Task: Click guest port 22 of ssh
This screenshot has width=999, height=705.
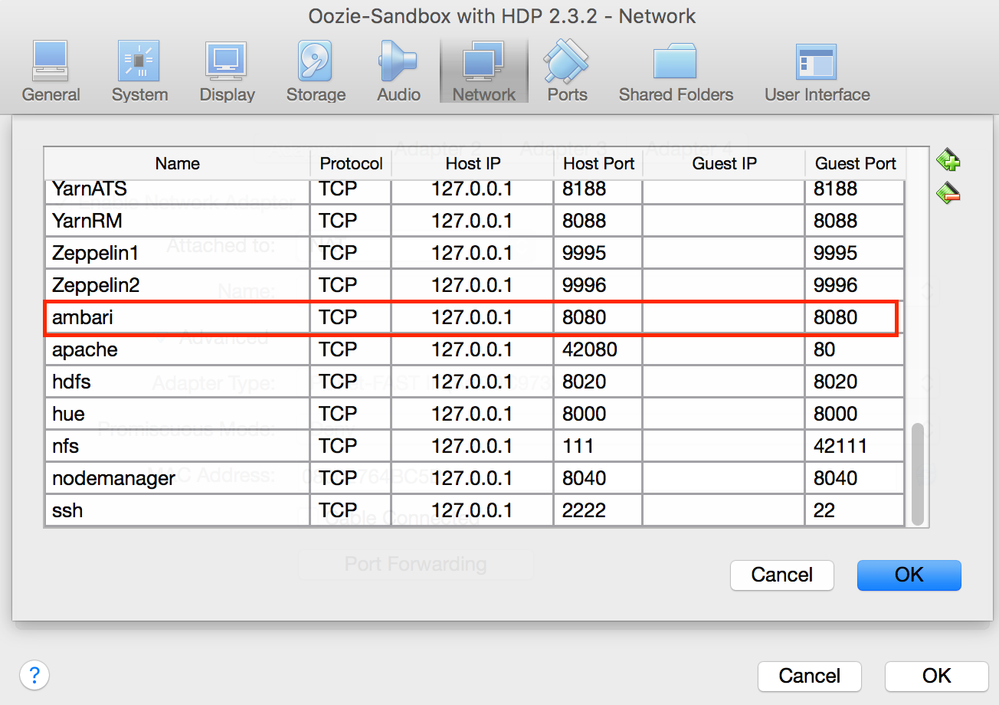Action: (854, 510)
